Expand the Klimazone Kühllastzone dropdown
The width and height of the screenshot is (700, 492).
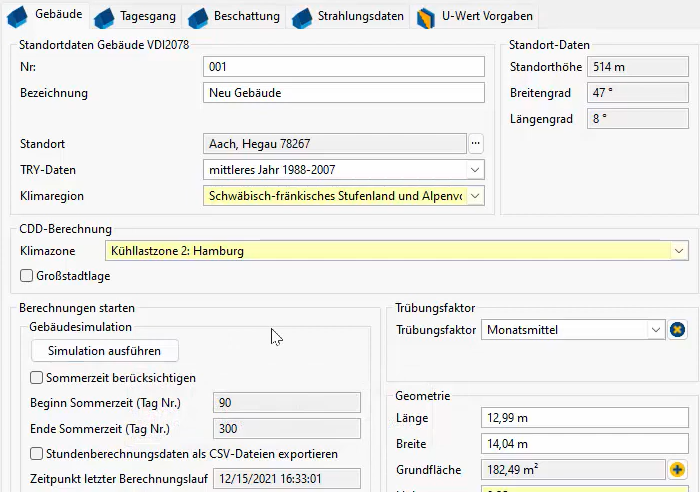coord(679,251)
